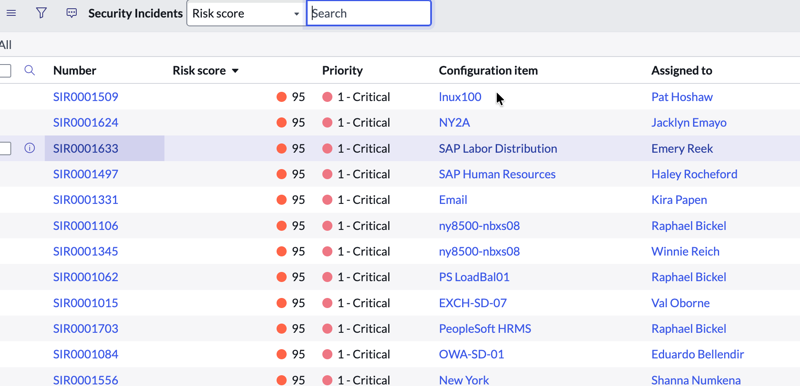
Task: Open New York configuration item
Action: (464, 380)
